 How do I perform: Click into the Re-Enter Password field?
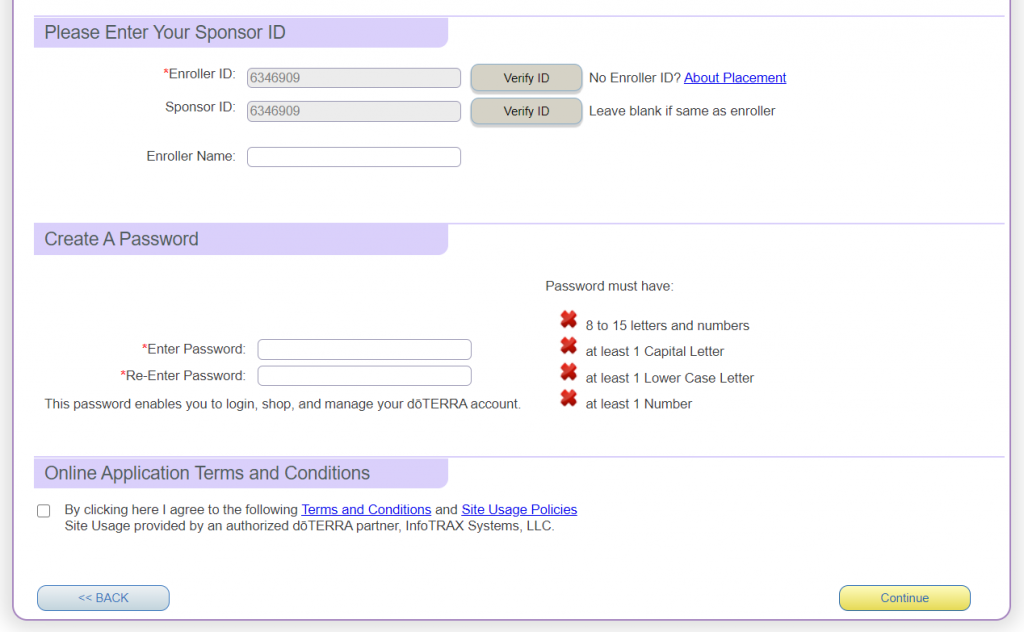[x=364, y=376]
